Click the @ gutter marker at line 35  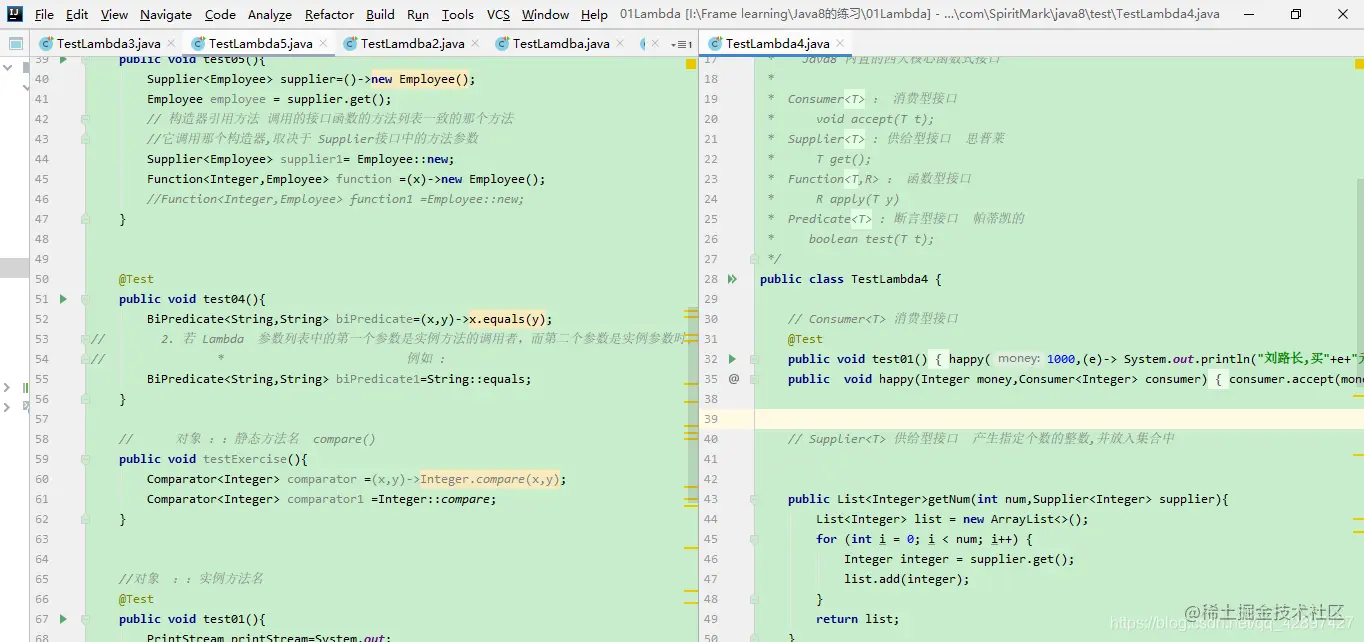pos(733,379)
